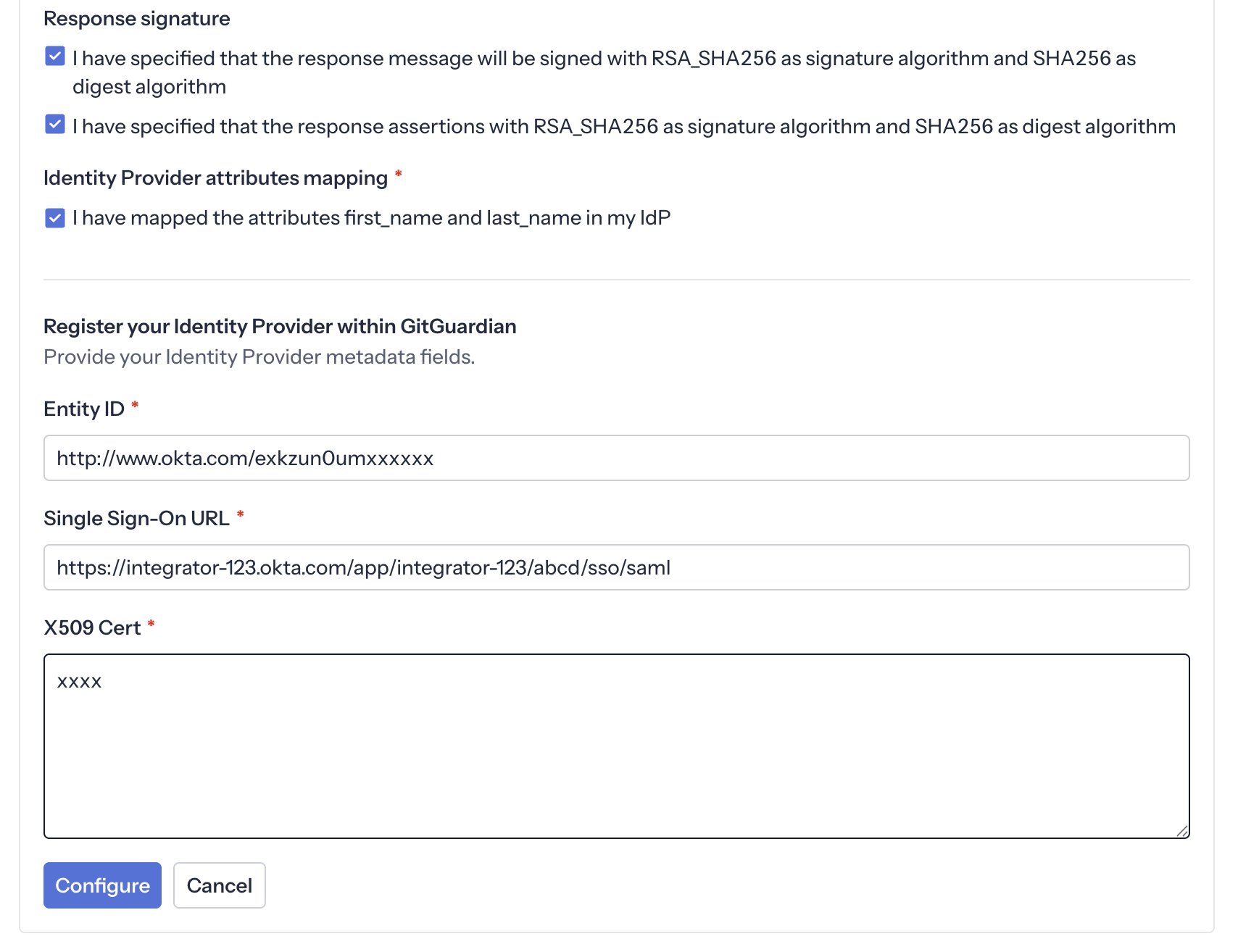
Task: Click the Entity ID field label
Action: [86, 408]
